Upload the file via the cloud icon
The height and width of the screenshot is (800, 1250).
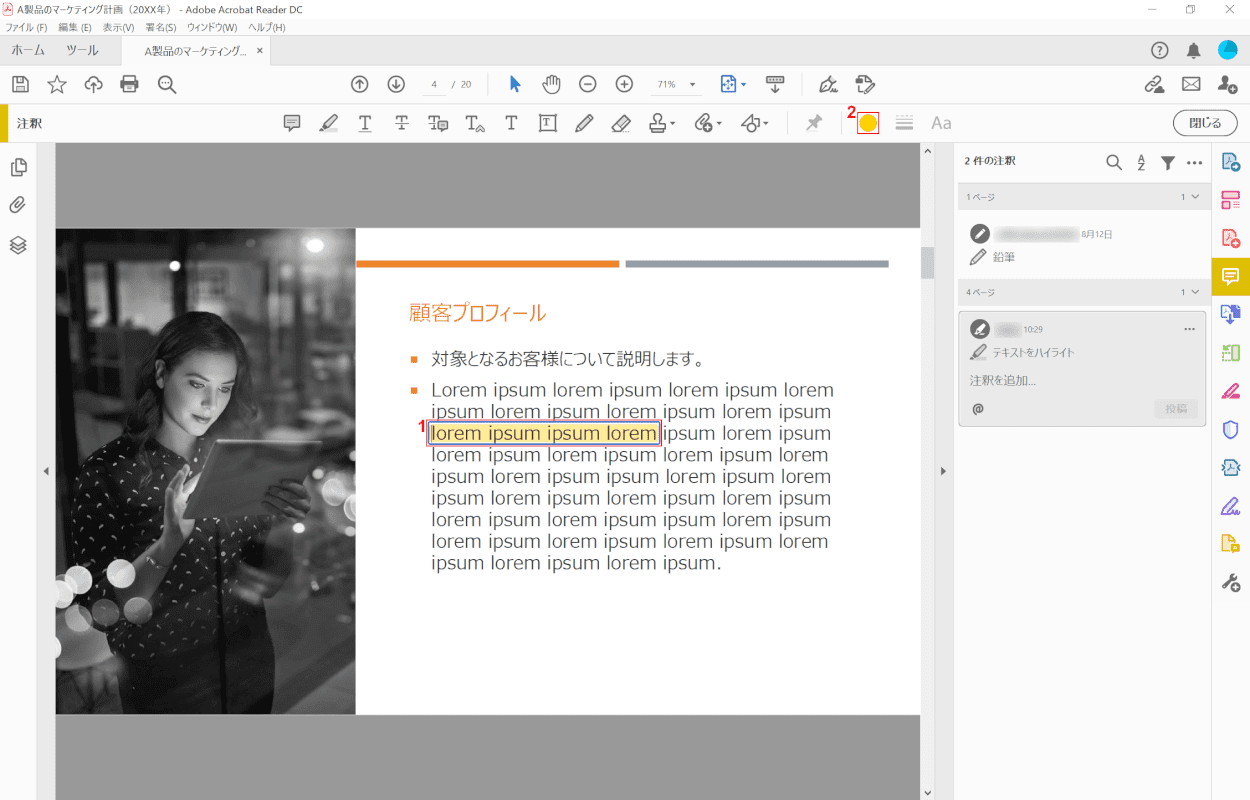pos(93,84)
